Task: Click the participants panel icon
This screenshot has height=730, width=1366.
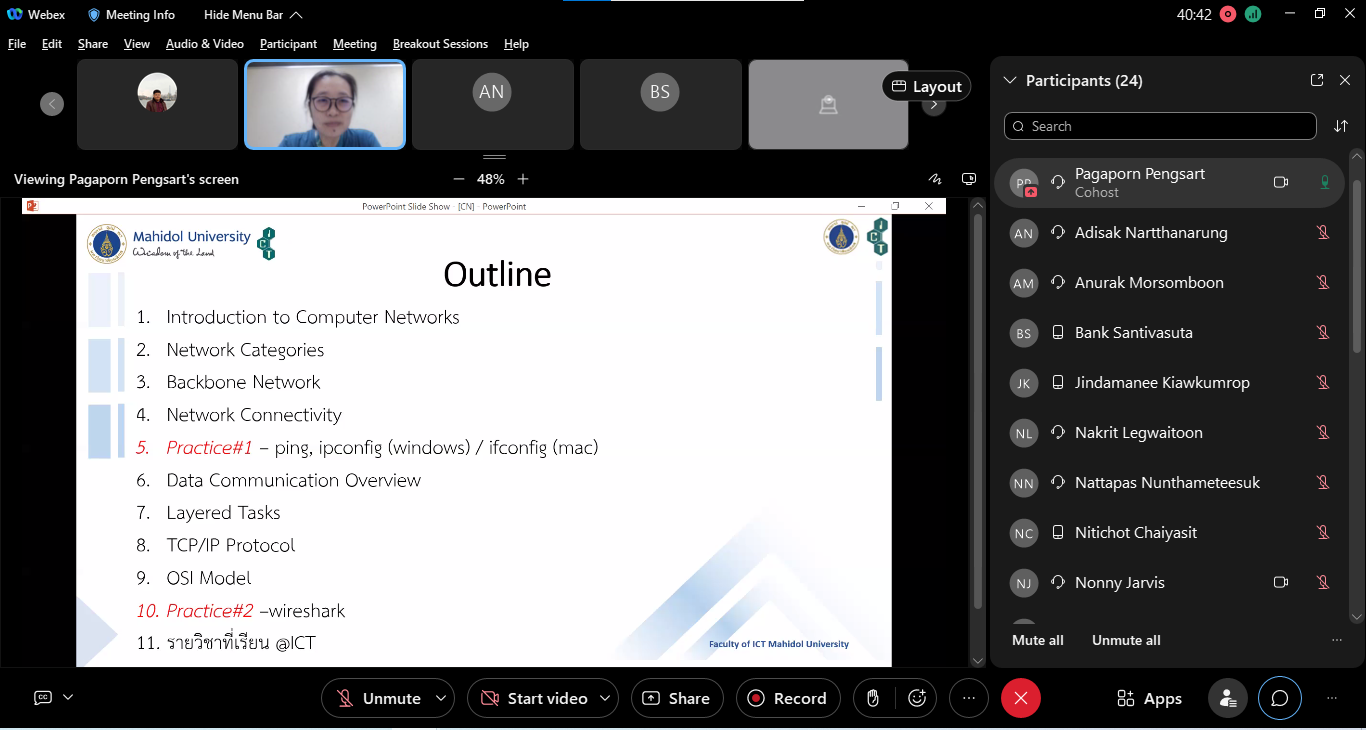Action: tap(1227, 698)
